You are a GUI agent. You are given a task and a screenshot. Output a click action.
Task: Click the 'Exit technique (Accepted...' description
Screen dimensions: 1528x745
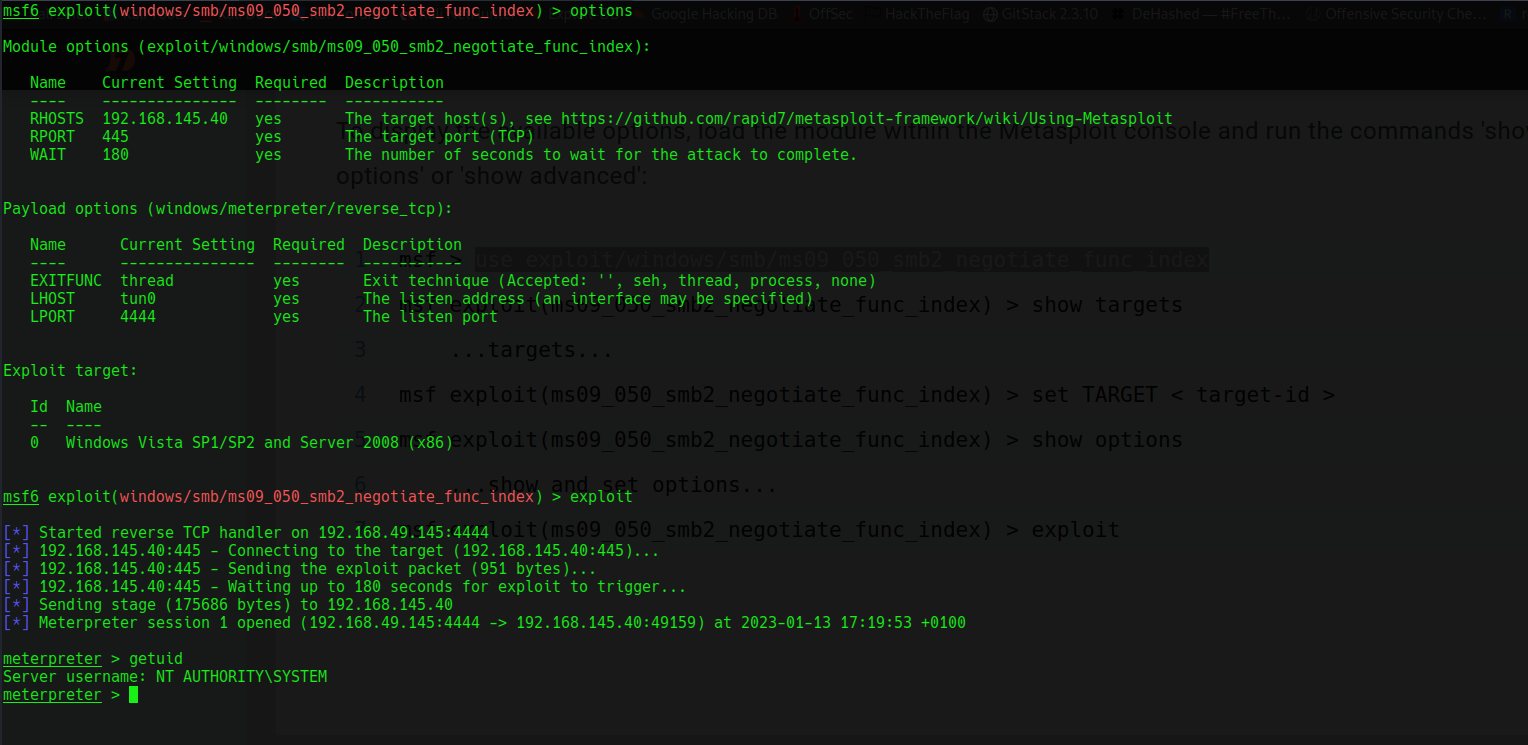click(x=619, y=281)
